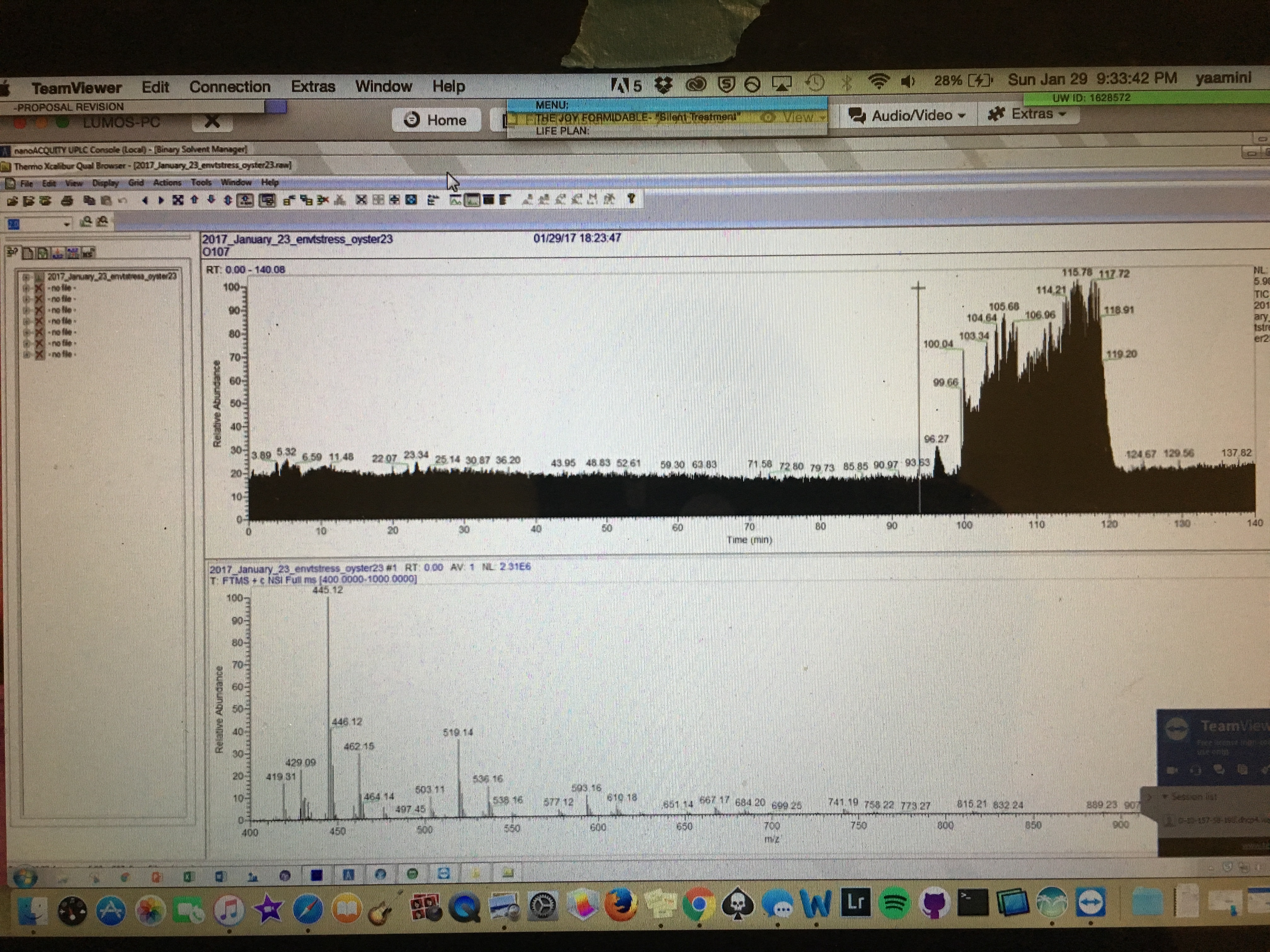Expand the 2017_January_23_envtstress_oyster23 tree node
This screenshot has height=952, width=1270.
pos(26,277)
